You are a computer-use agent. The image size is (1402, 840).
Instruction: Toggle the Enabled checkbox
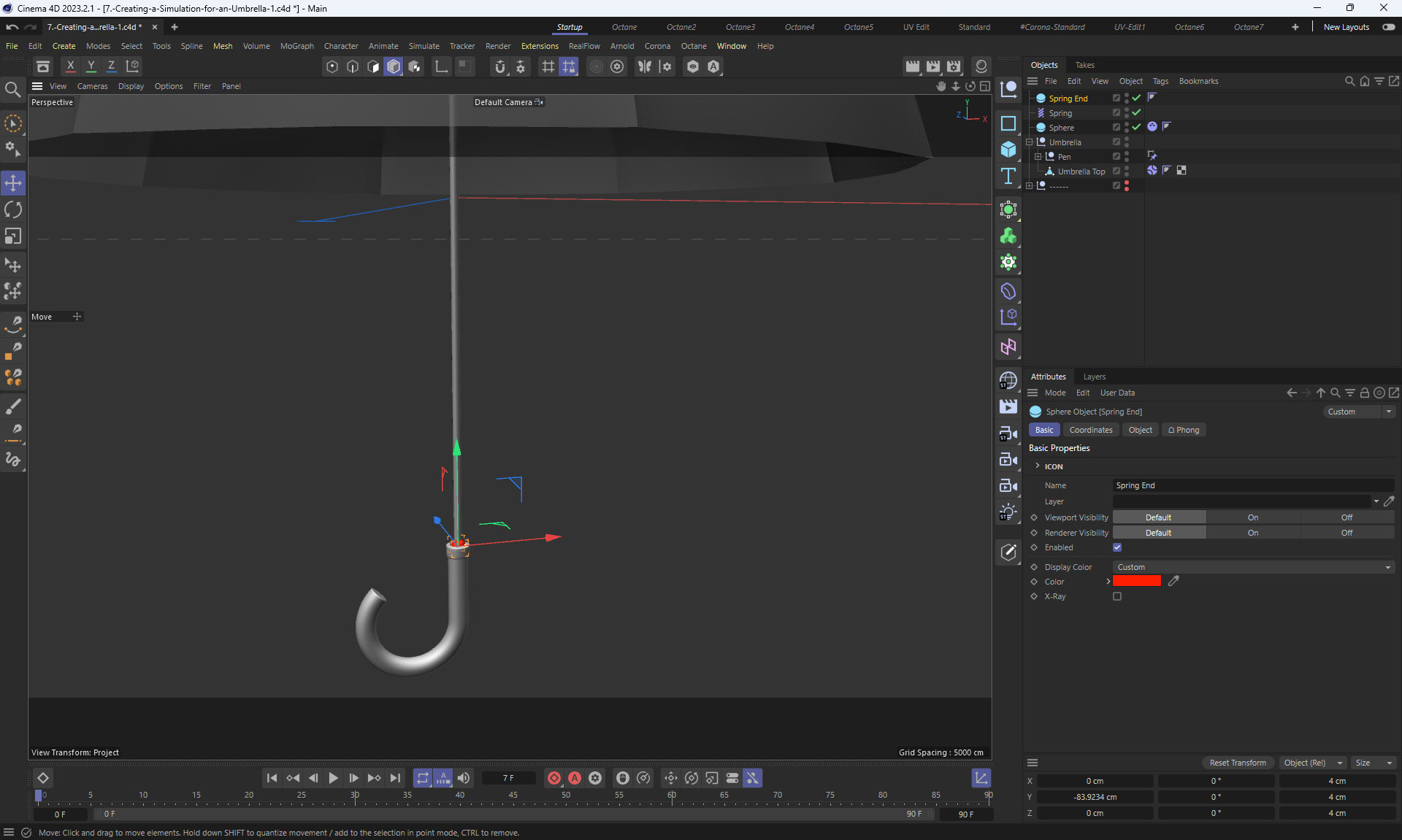point(1117,547)
